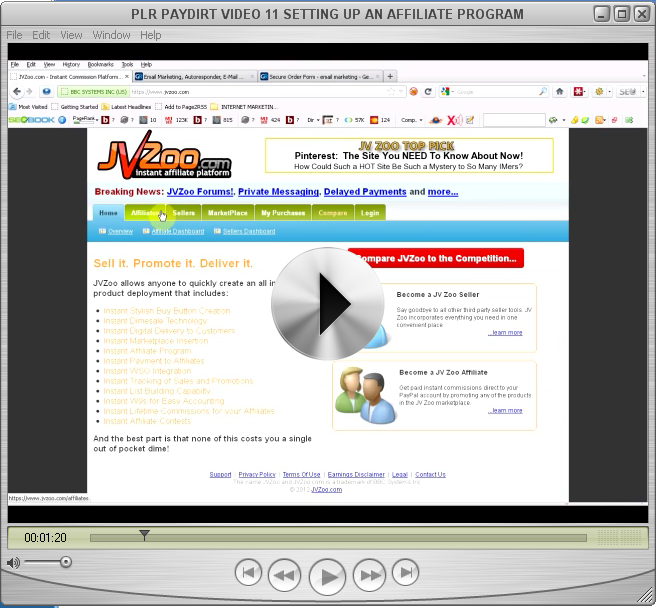
Task: Open the Window menu of the video player
Action: [x=111, y=35]
